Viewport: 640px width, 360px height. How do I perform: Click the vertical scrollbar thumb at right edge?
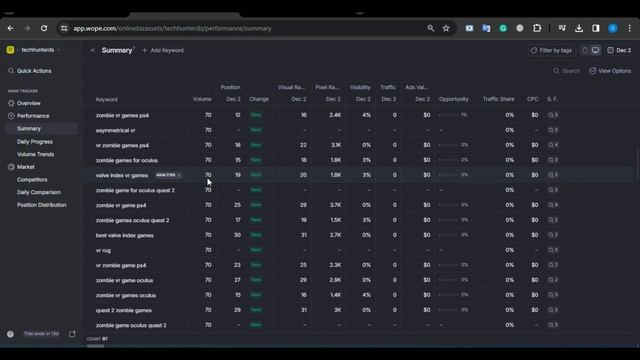pos(637,164)
